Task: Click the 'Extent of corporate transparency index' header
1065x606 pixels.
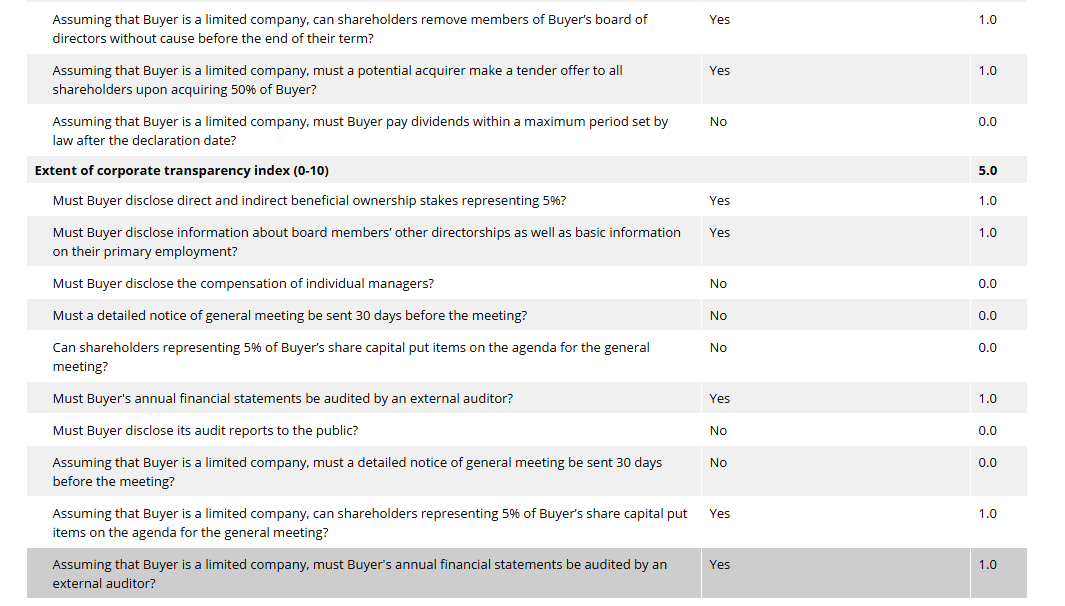Action: 182,170
